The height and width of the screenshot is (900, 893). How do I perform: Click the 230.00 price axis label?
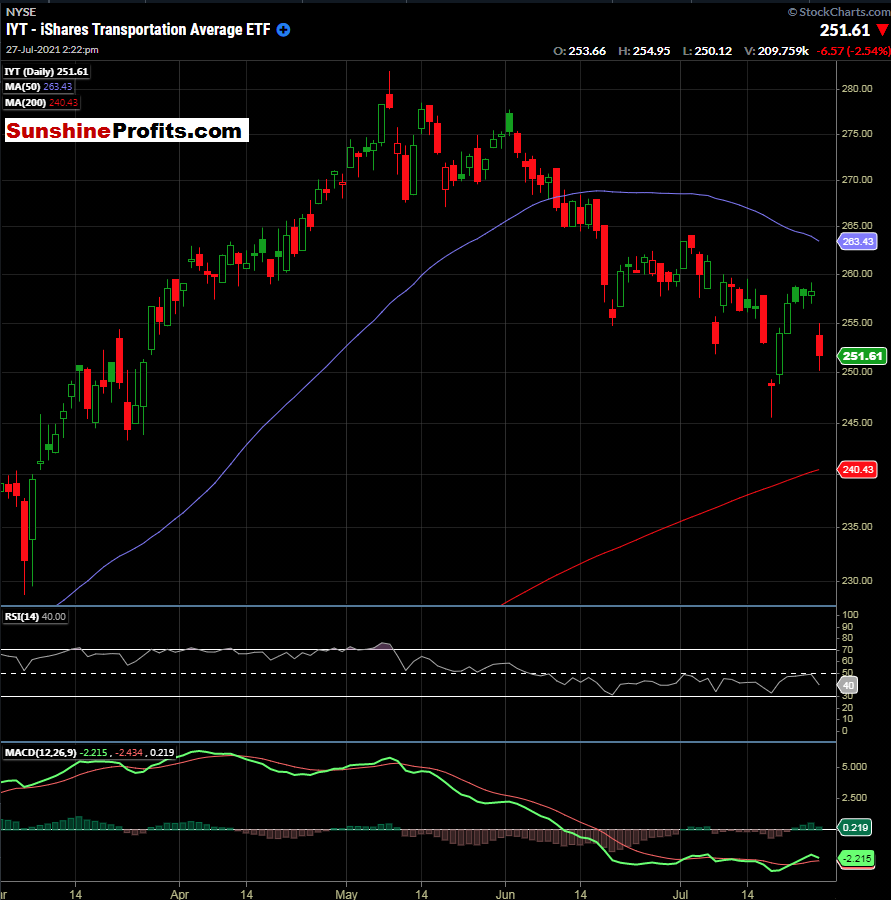coord(857,580)
